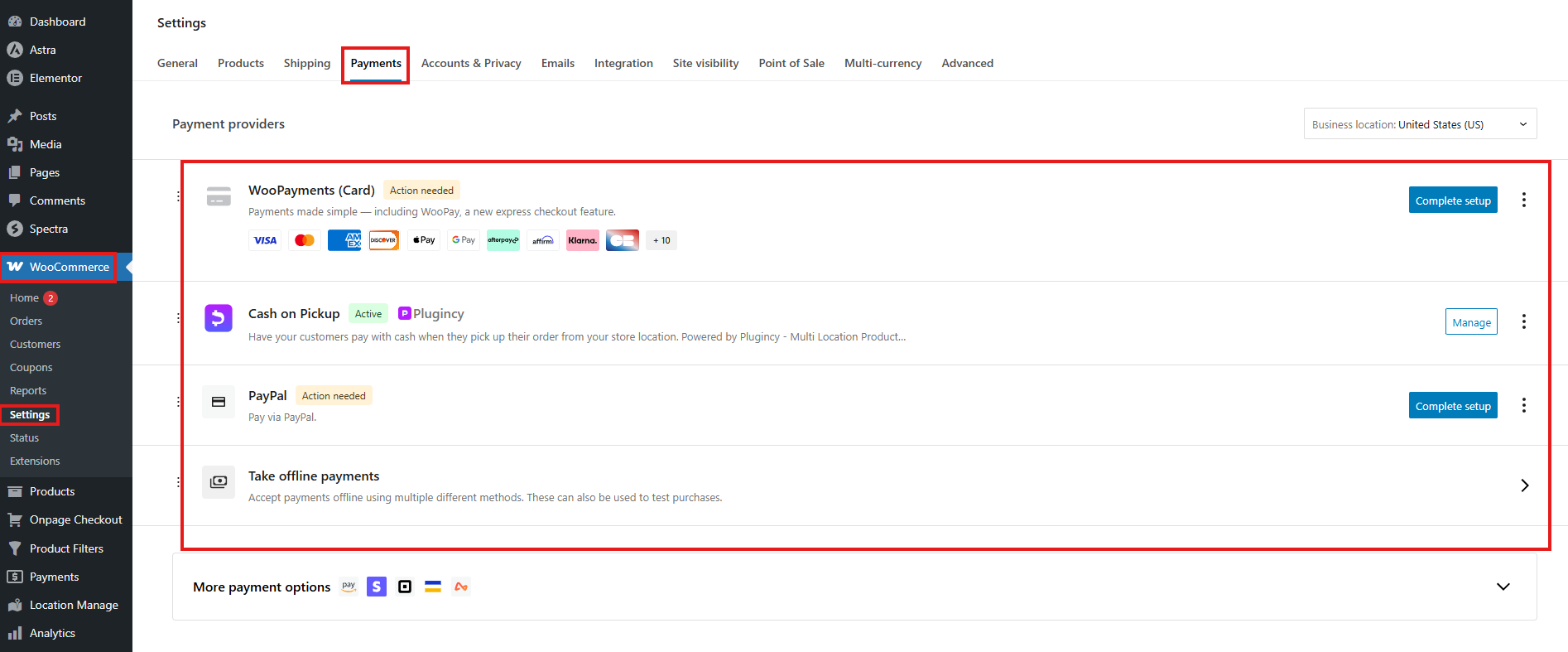Click the Elementor icon in the sidebar

pos(15,78)
